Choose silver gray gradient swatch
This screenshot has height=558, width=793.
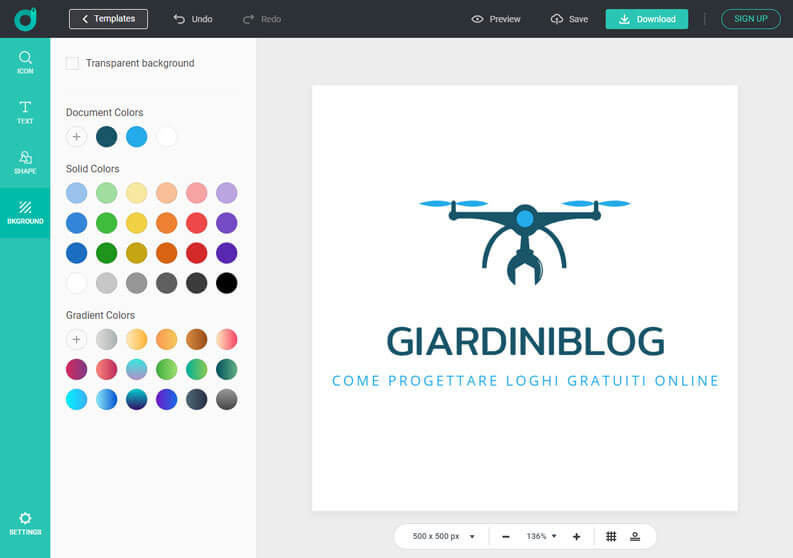pos(106,339)
